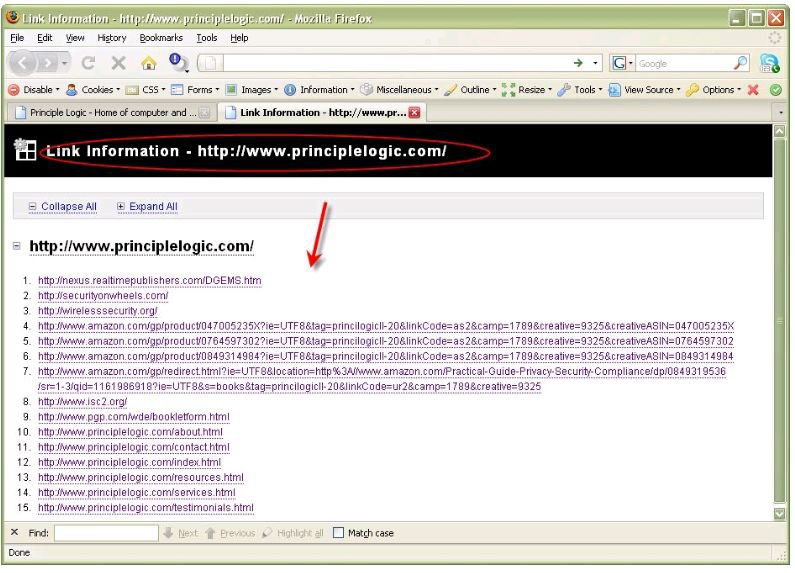The image size is (795, 573).
Task: Open the nexus.realtimepublishers.com/DGEMS.htm link
Action: point(150,280)
